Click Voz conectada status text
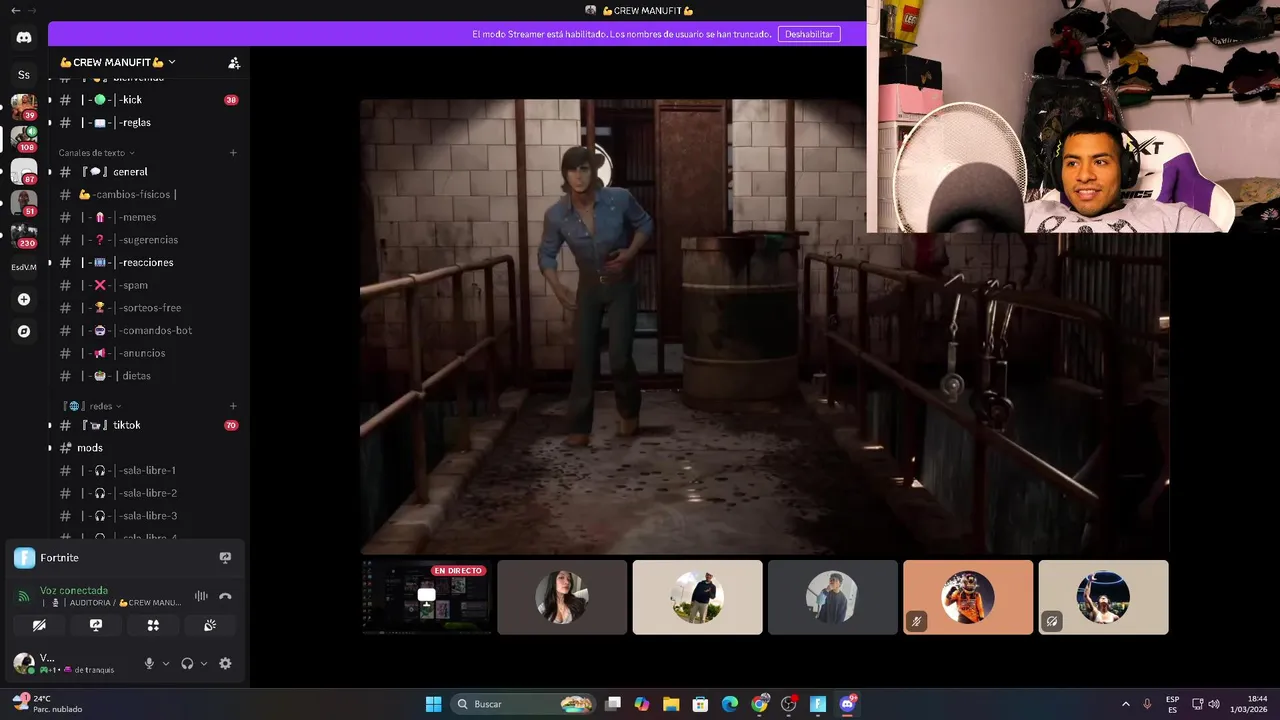 (x=74, y=590)
